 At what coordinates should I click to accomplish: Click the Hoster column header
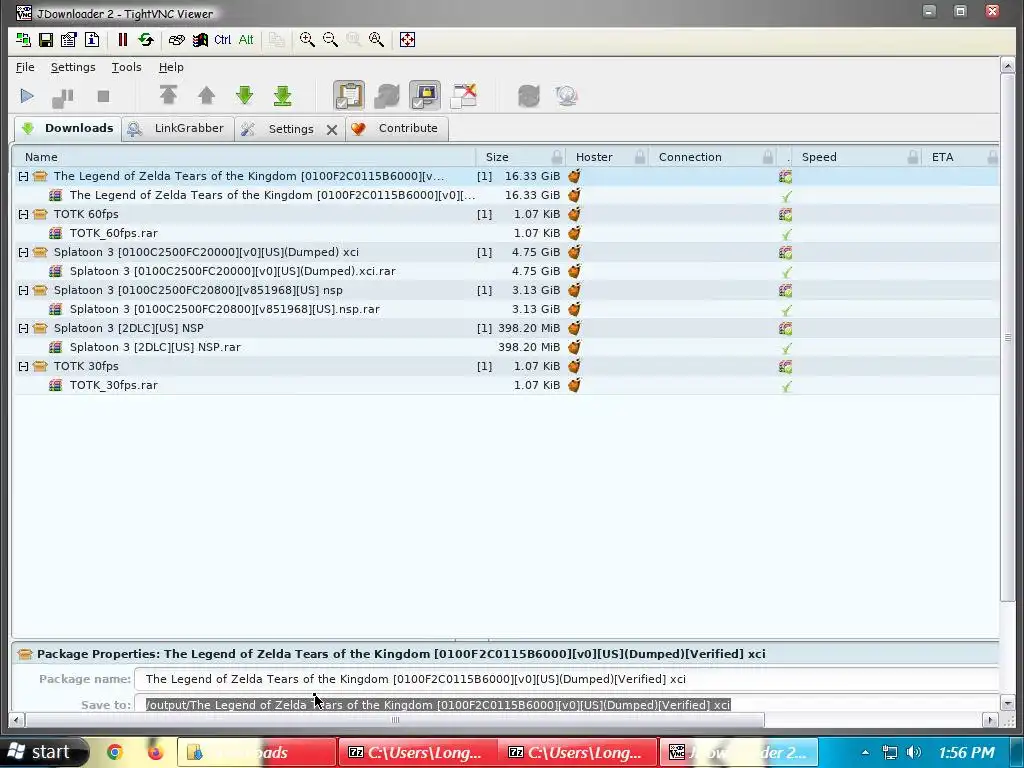coord(607,157)
